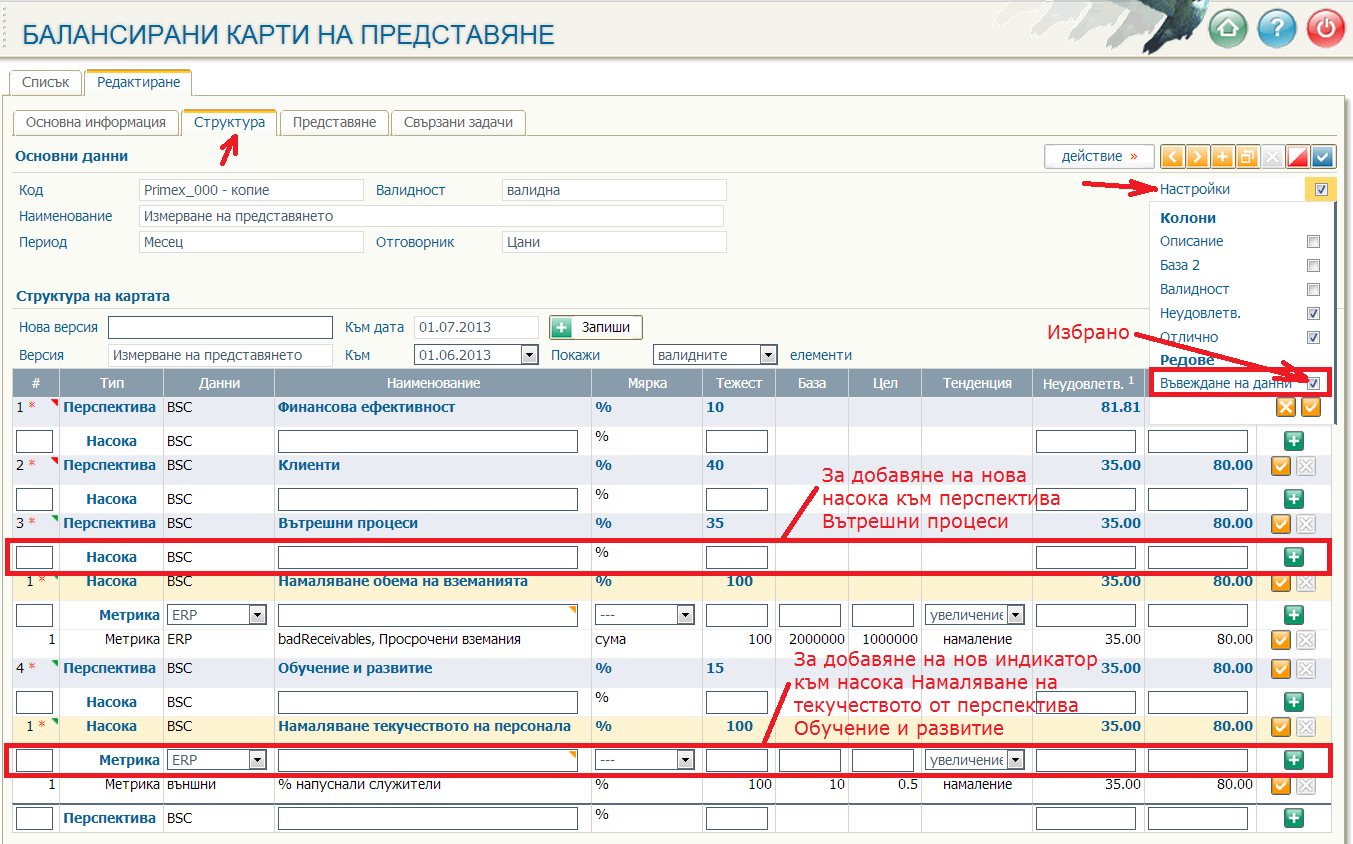Cancel settings popup with orange X icon
The image size is (1353, 844).
click(1286, 407)
